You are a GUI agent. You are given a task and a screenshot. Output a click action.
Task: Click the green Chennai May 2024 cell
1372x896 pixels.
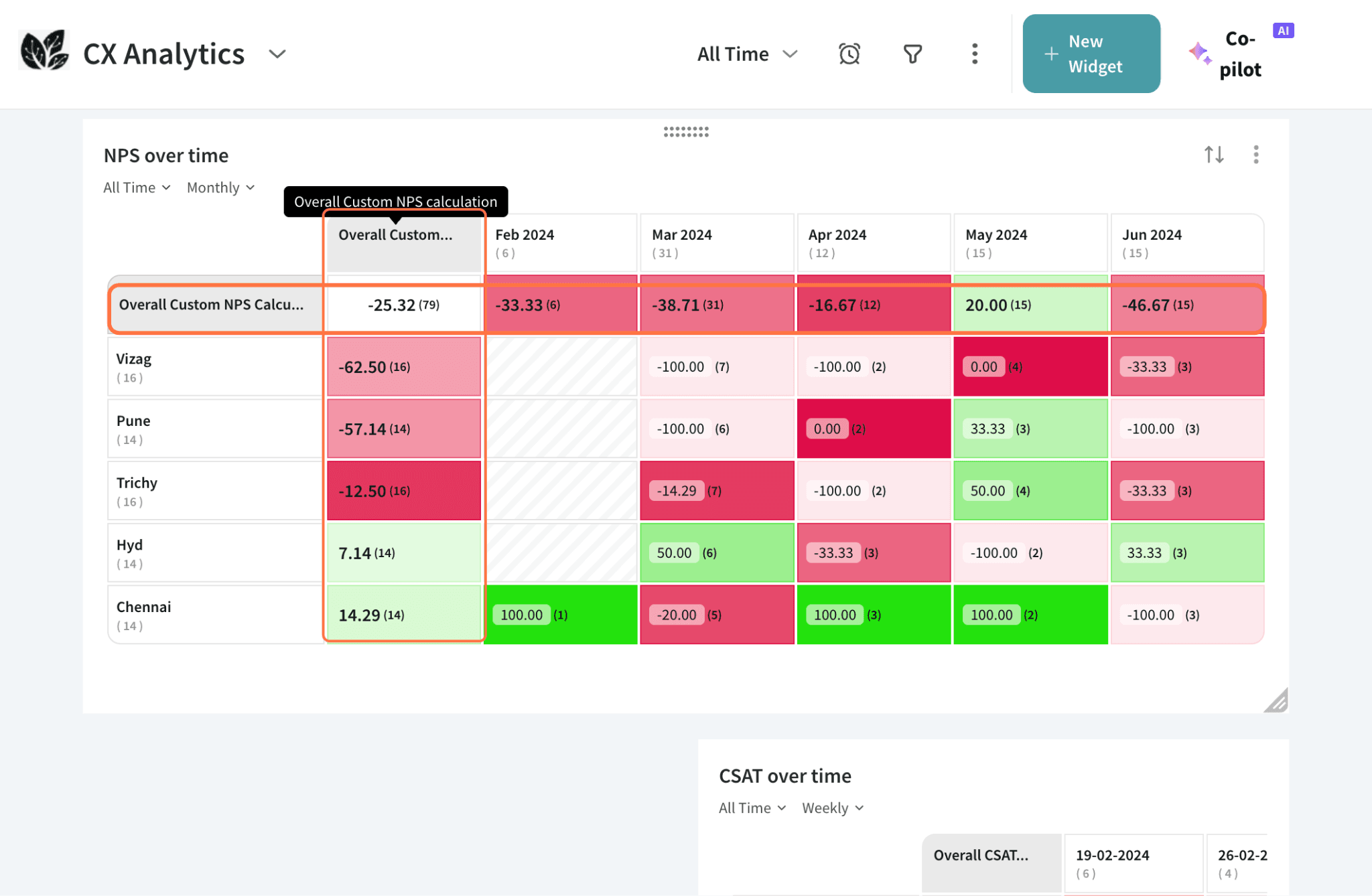tap(1030, 615)
